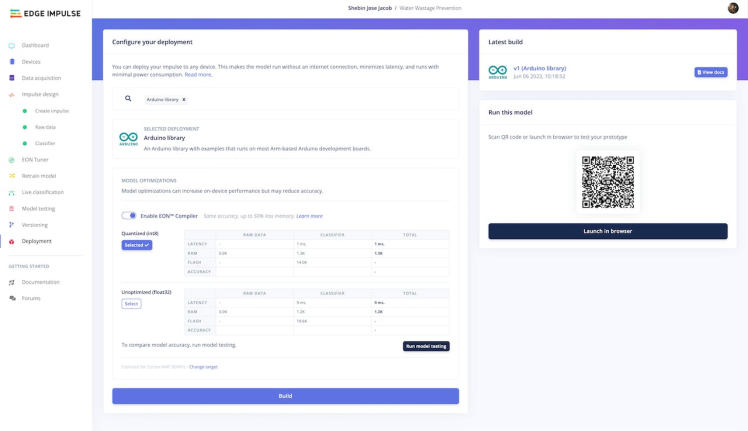Go to Live classification page

point(42,192)
